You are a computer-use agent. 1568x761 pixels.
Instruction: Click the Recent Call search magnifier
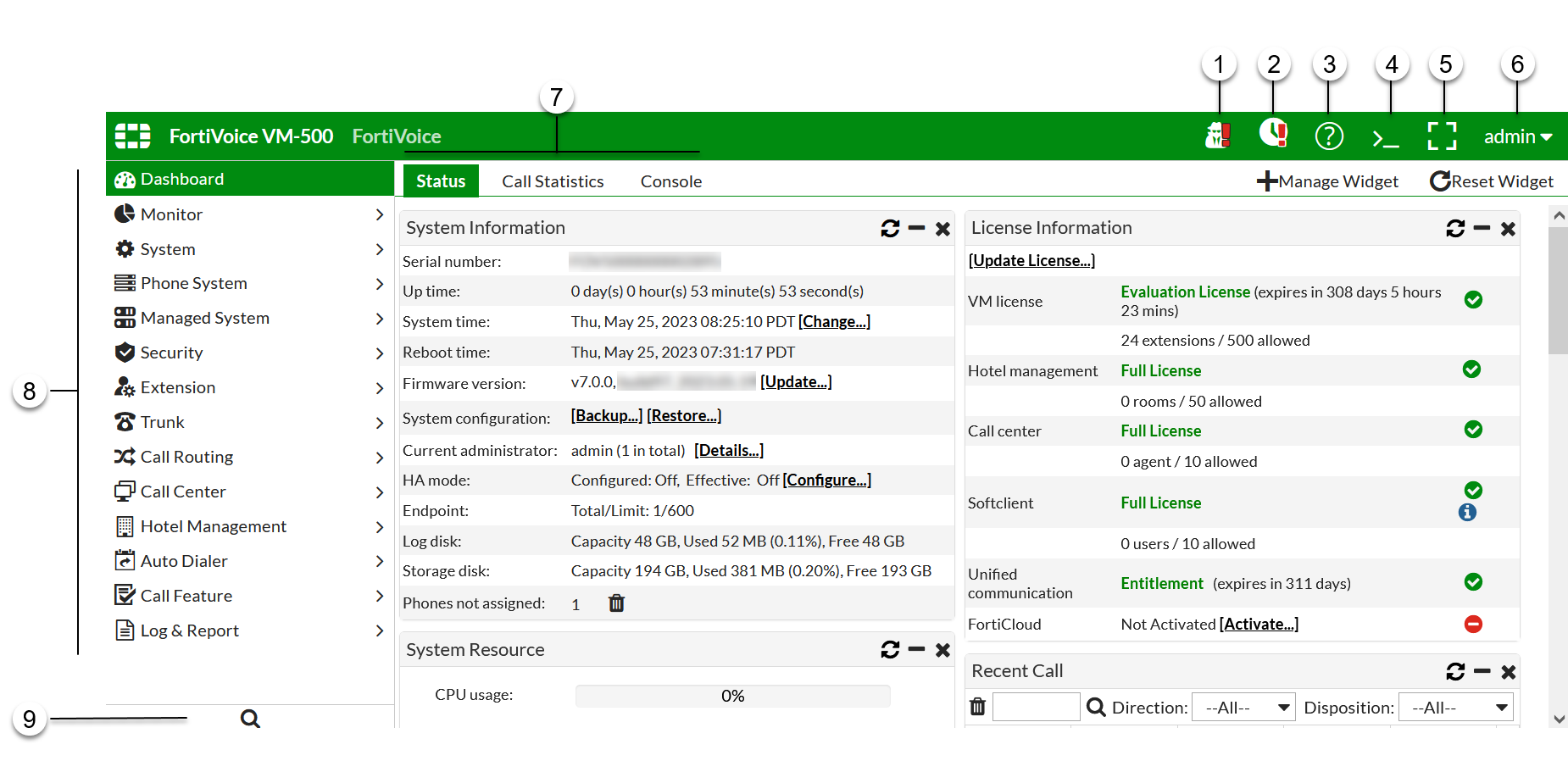pos(1096,707)
